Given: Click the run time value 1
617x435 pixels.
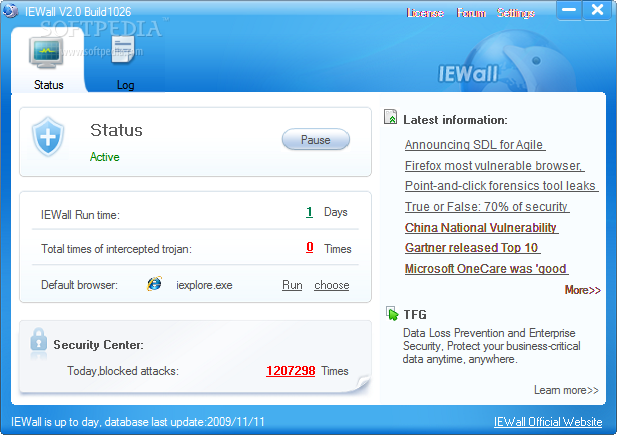Looking at the screenshot, I should click(310, 212).
